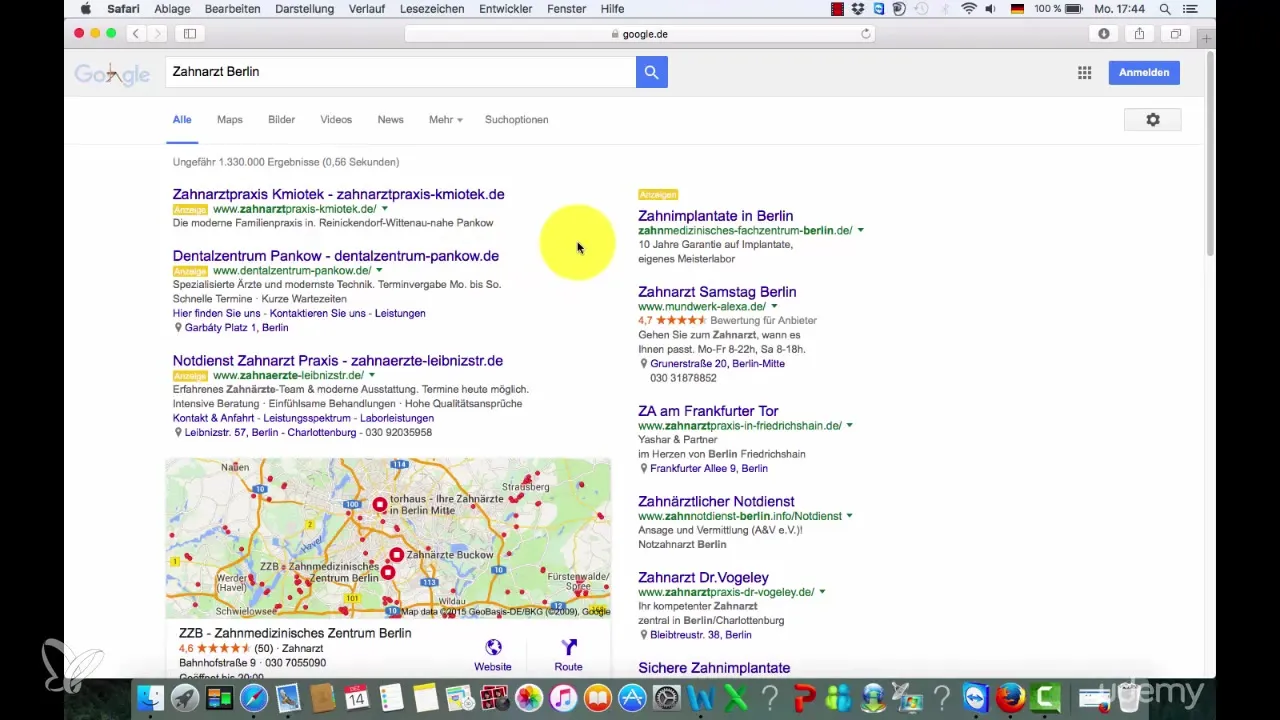Open Dentalzentrum Pankow result
The height and width of the screenshot is (720, 1280).
coord(335,256)
